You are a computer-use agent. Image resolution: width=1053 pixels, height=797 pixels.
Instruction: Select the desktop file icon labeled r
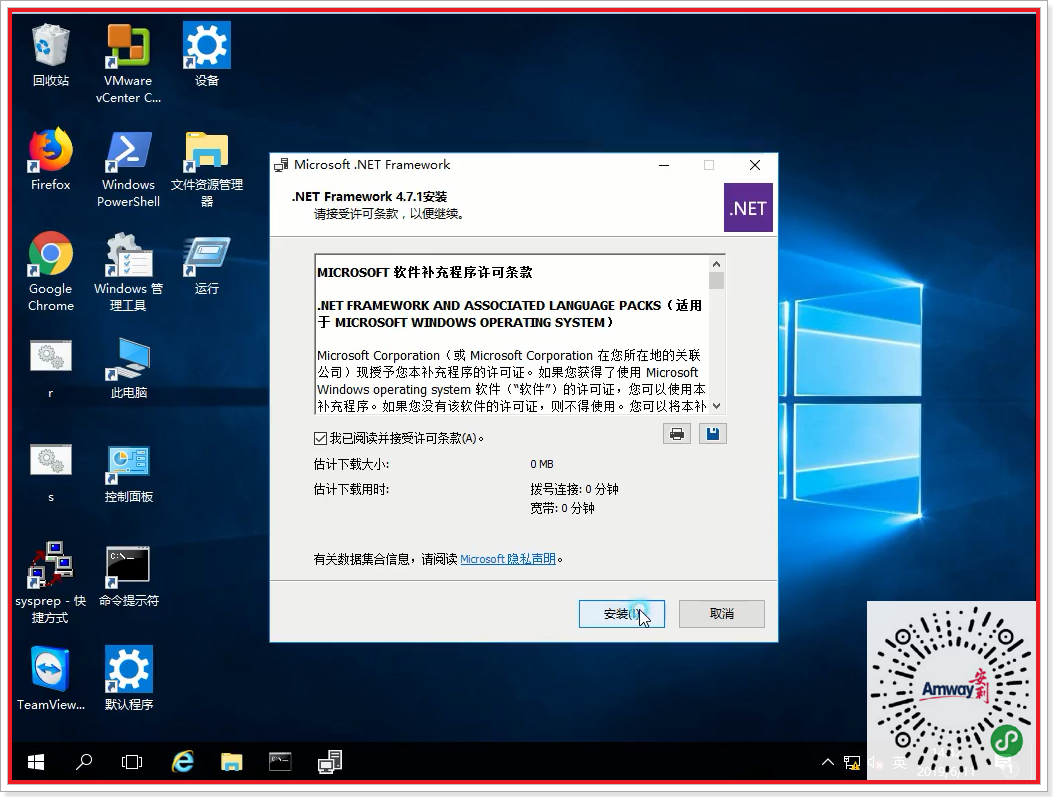tap(50, 369)
